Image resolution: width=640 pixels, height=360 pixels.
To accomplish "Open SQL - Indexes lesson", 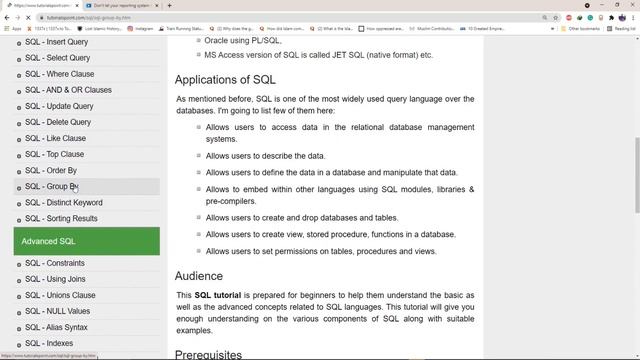I will tap(49, 343).
